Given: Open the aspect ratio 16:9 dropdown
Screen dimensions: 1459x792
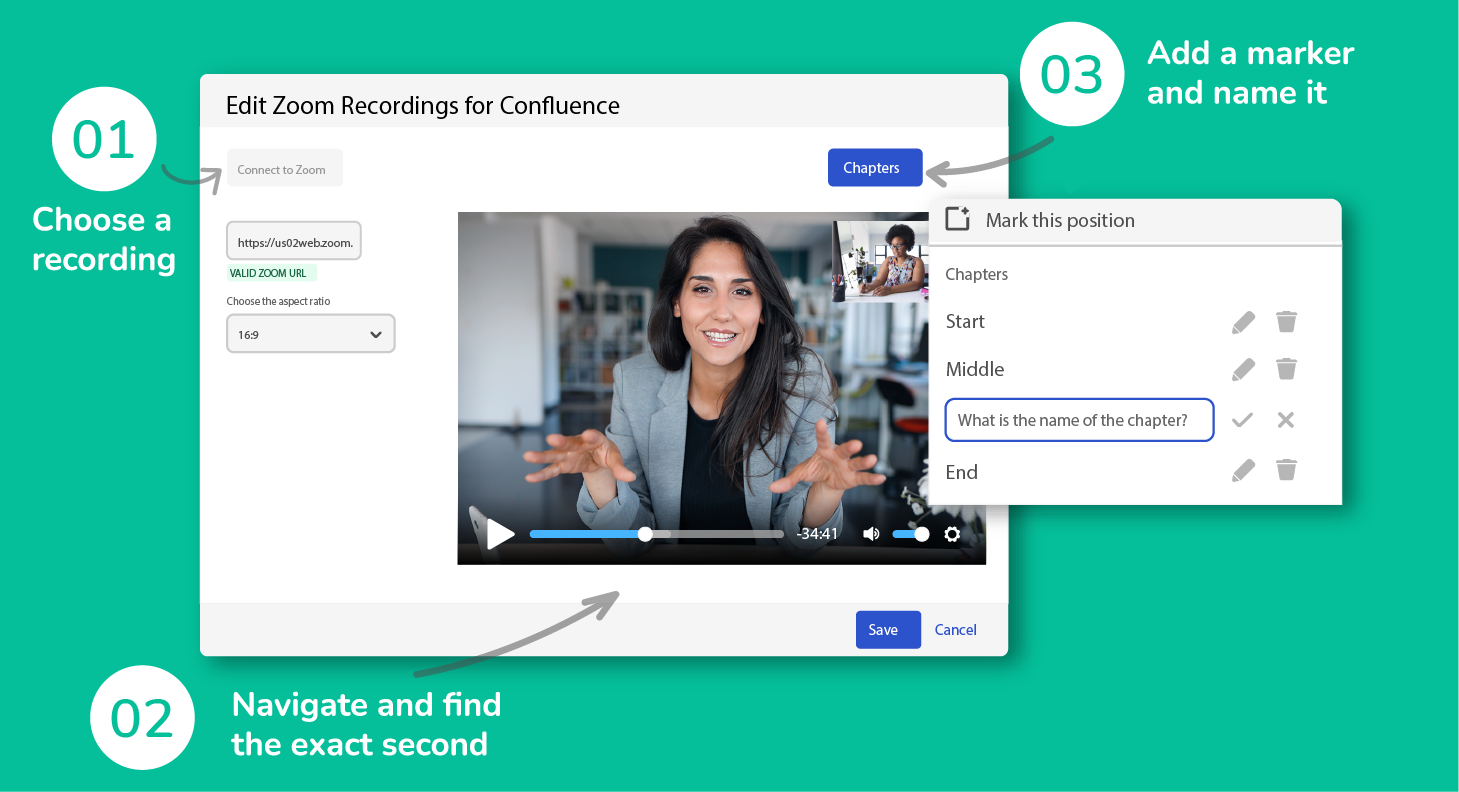Looking at the screenshot, I should tap(311, 334).
